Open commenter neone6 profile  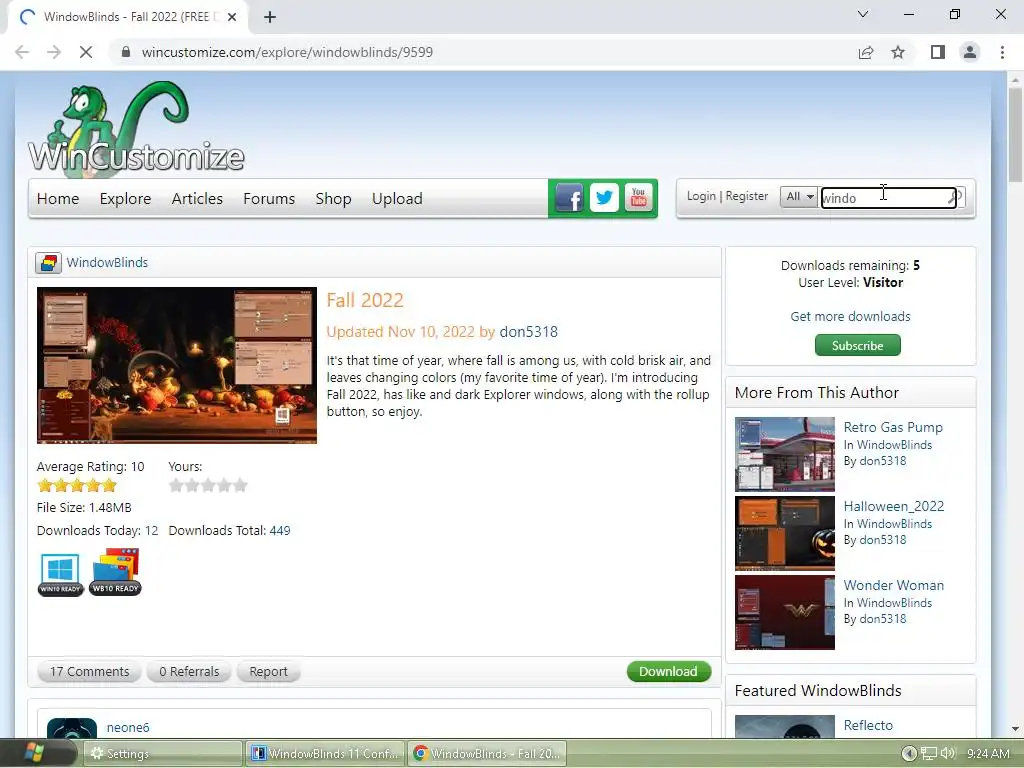128,727
